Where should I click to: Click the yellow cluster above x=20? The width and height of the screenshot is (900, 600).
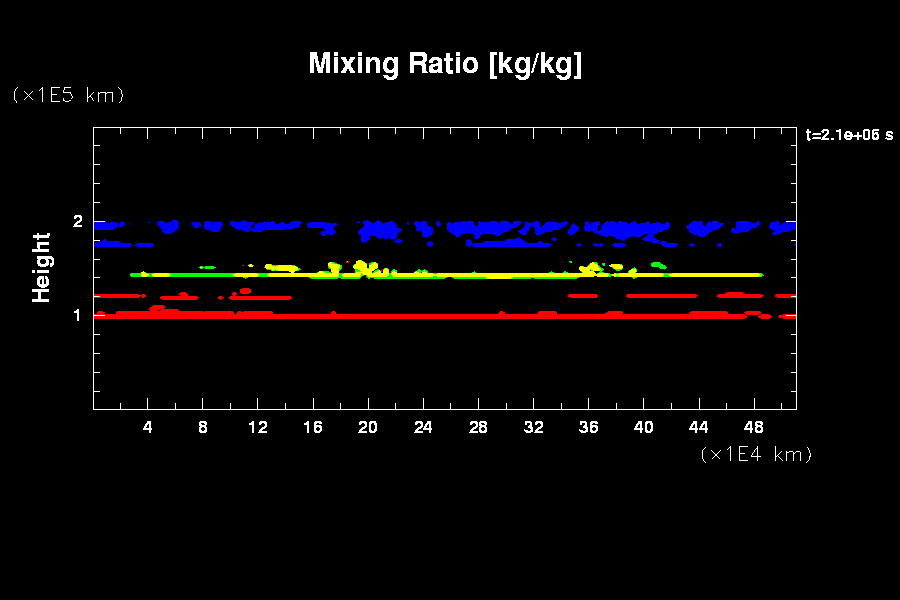[x=362, y=268]
